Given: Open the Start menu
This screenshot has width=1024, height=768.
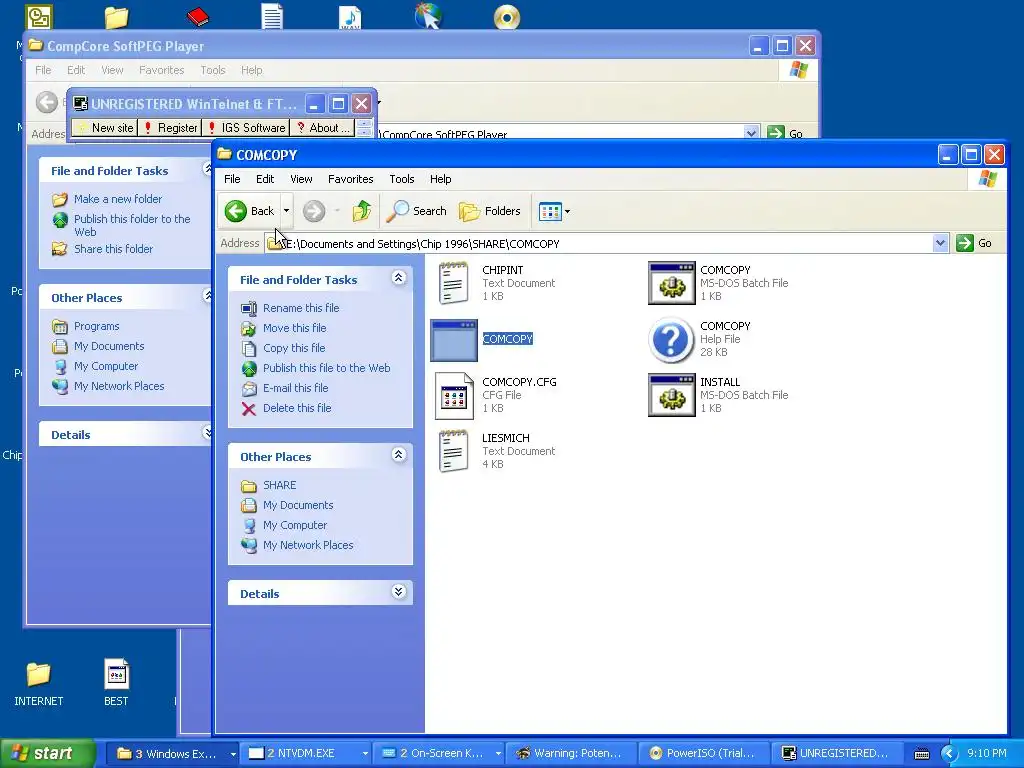Looking at the screenshot, I should (47, 753).
